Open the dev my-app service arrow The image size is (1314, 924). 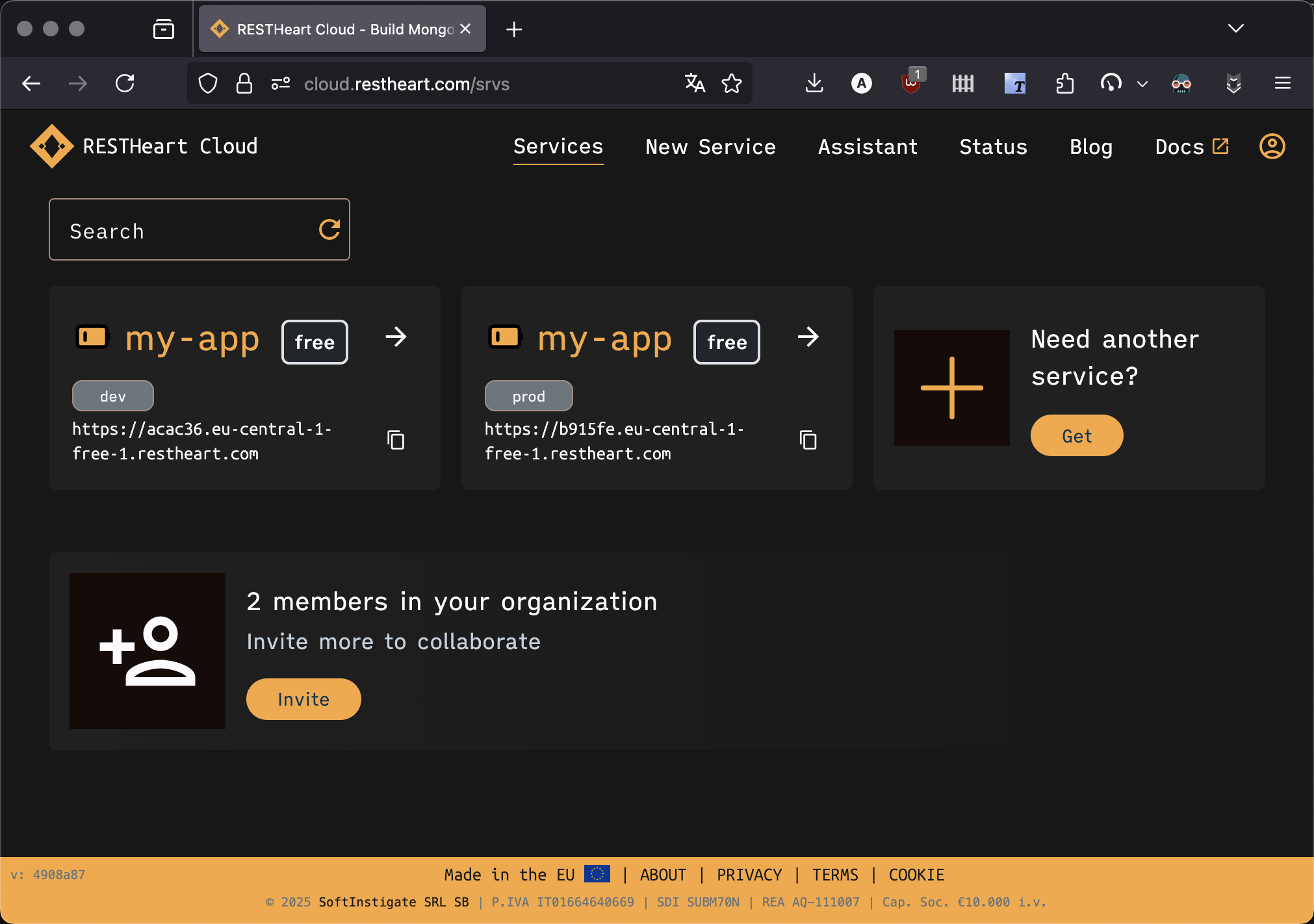coord(396,337)
